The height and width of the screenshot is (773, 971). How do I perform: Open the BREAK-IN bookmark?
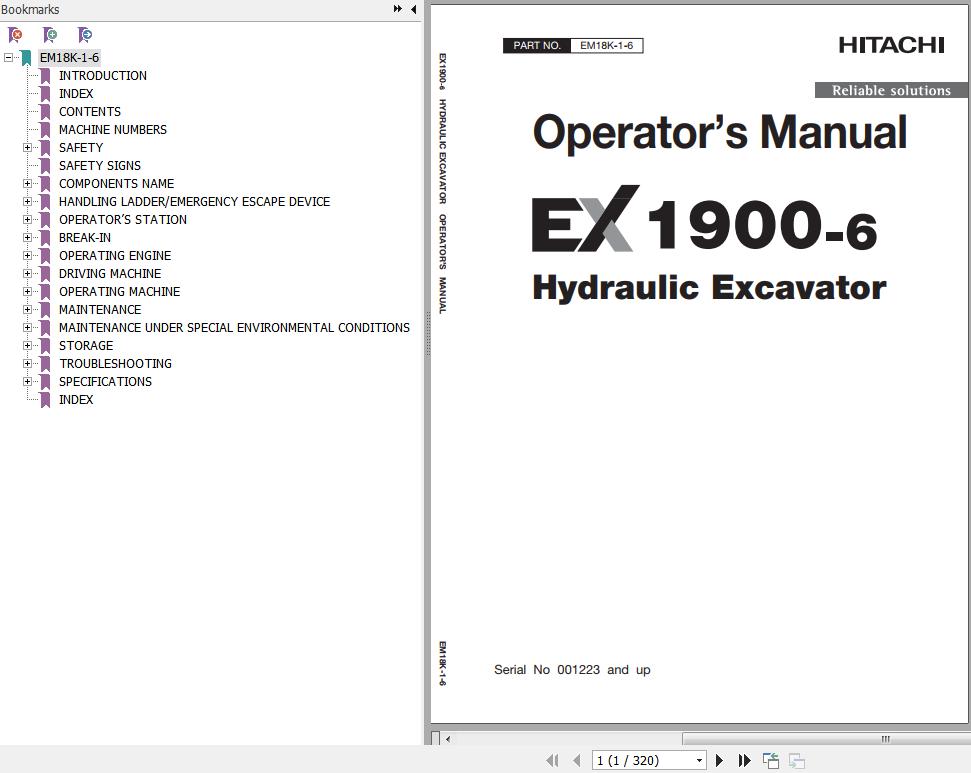tap(85, 237)
